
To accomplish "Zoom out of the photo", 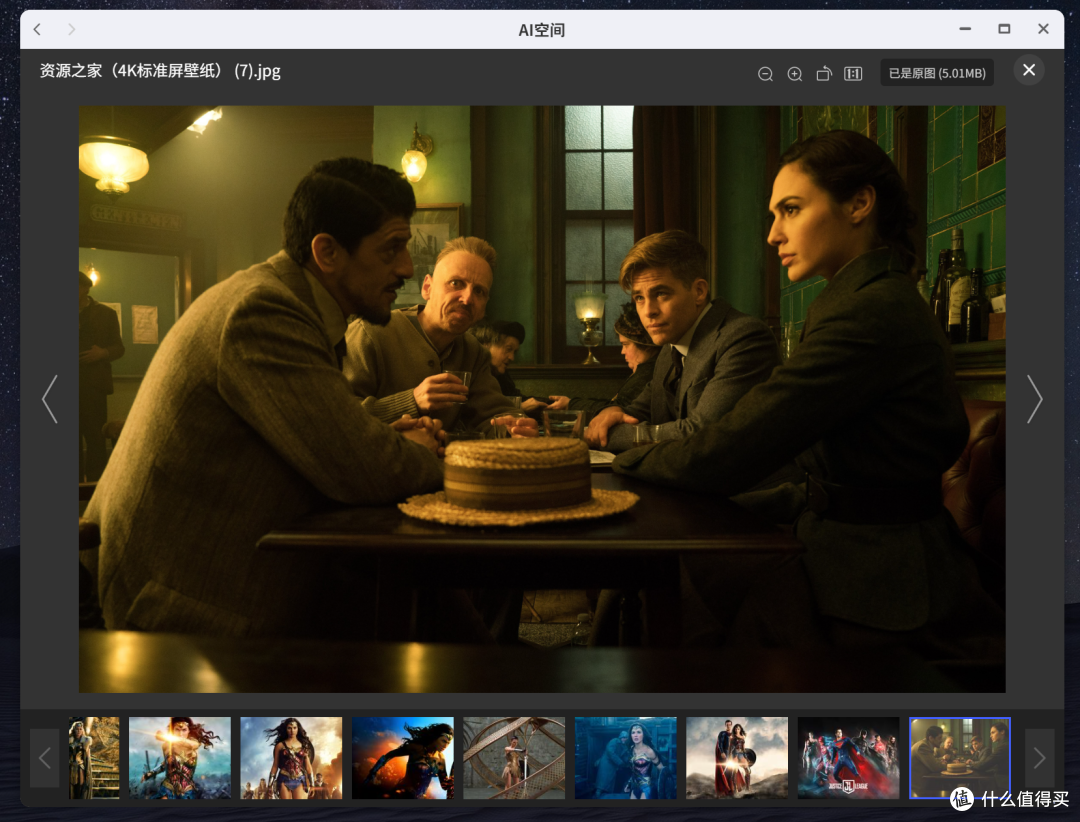I will [x=765, y=74].
